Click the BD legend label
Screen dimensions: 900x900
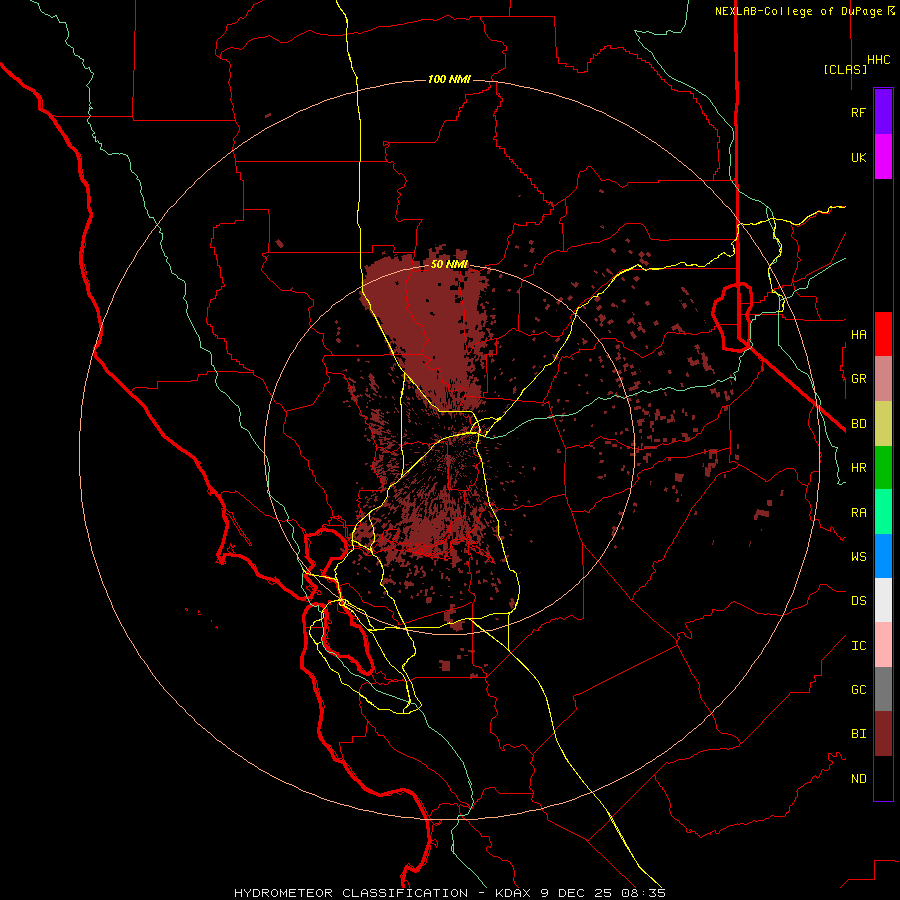click(858, 424)
